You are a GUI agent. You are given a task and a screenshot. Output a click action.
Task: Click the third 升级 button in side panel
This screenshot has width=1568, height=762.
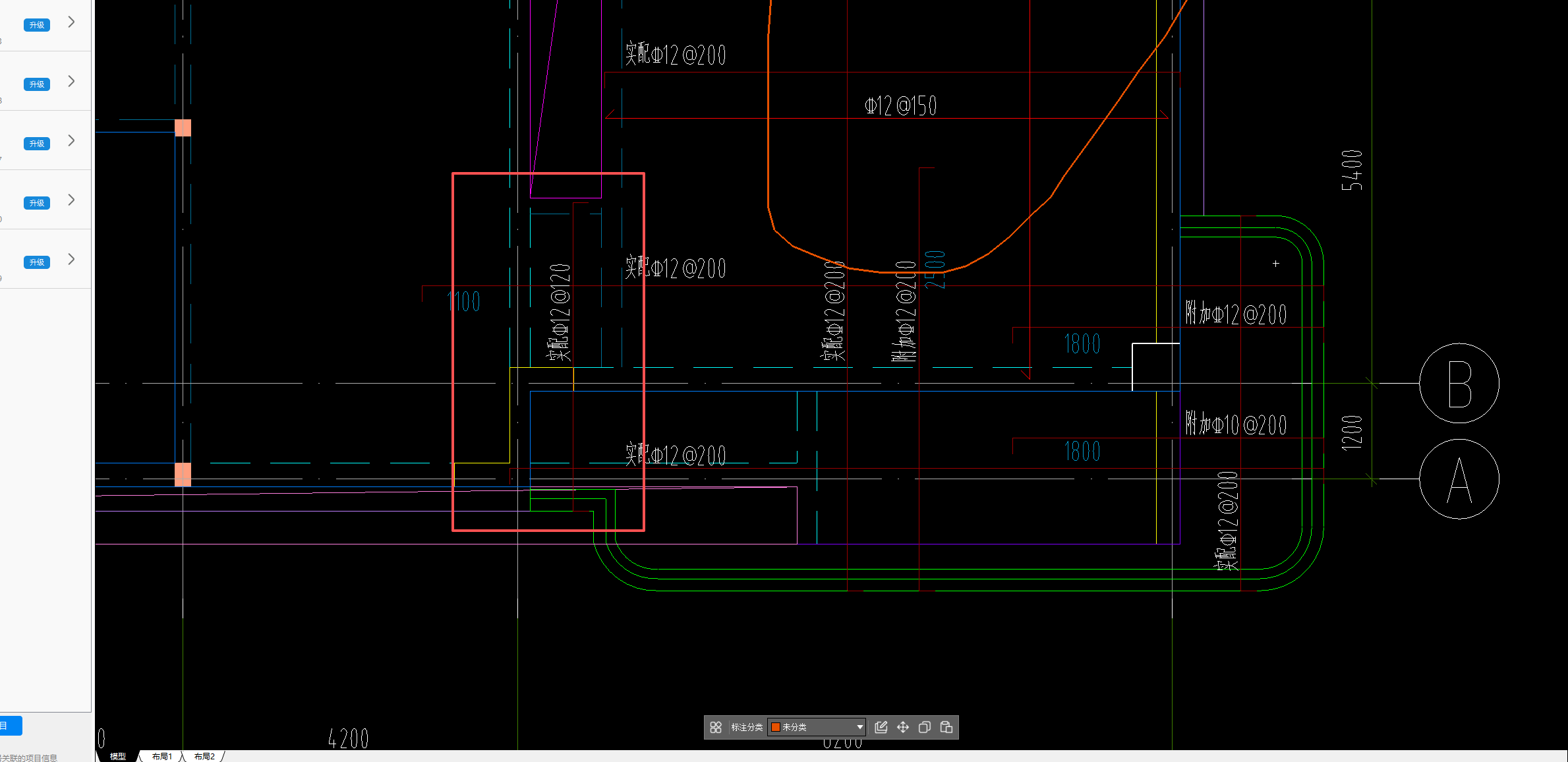(37, 144)
